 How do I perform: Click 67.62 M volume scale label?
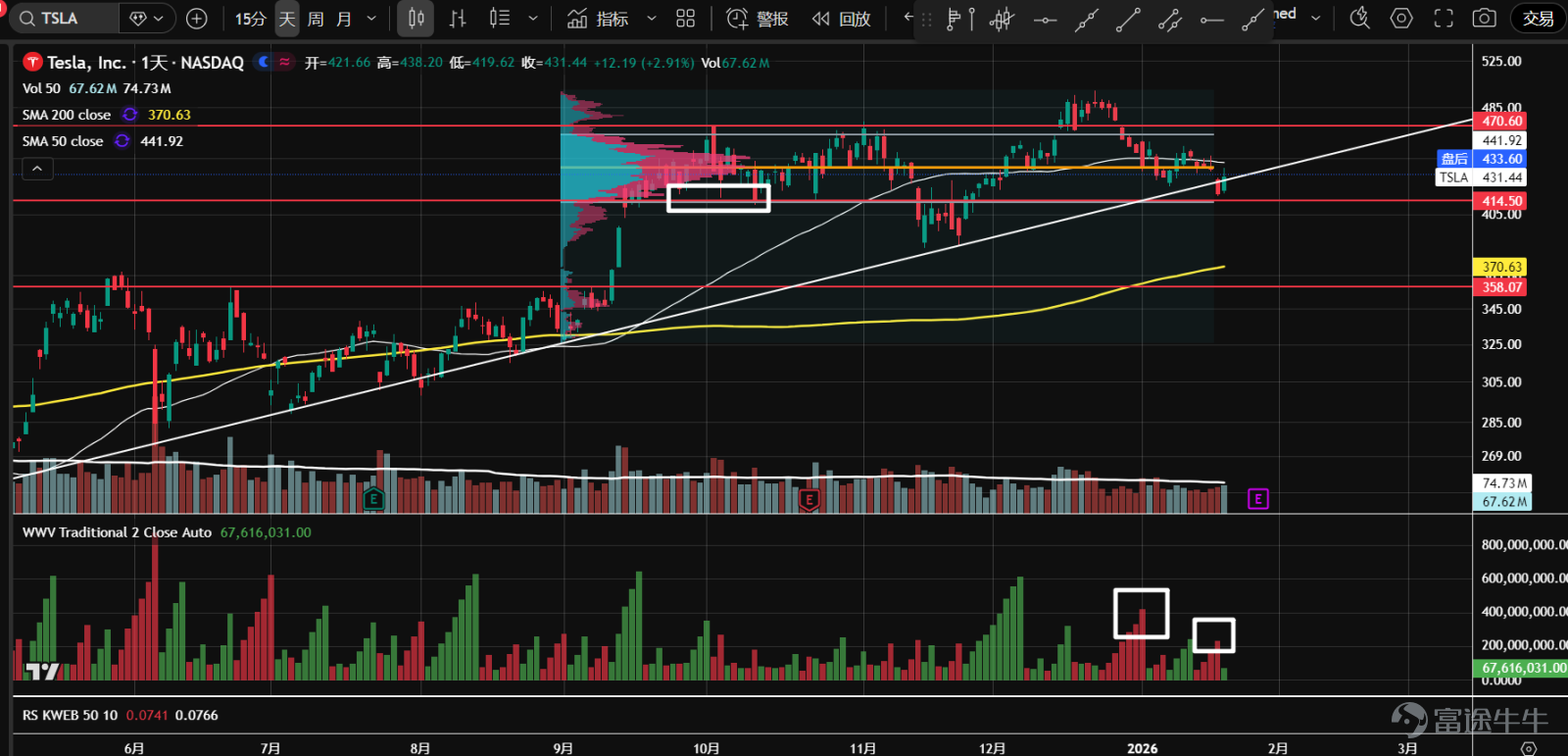[x=1503, y=502]
